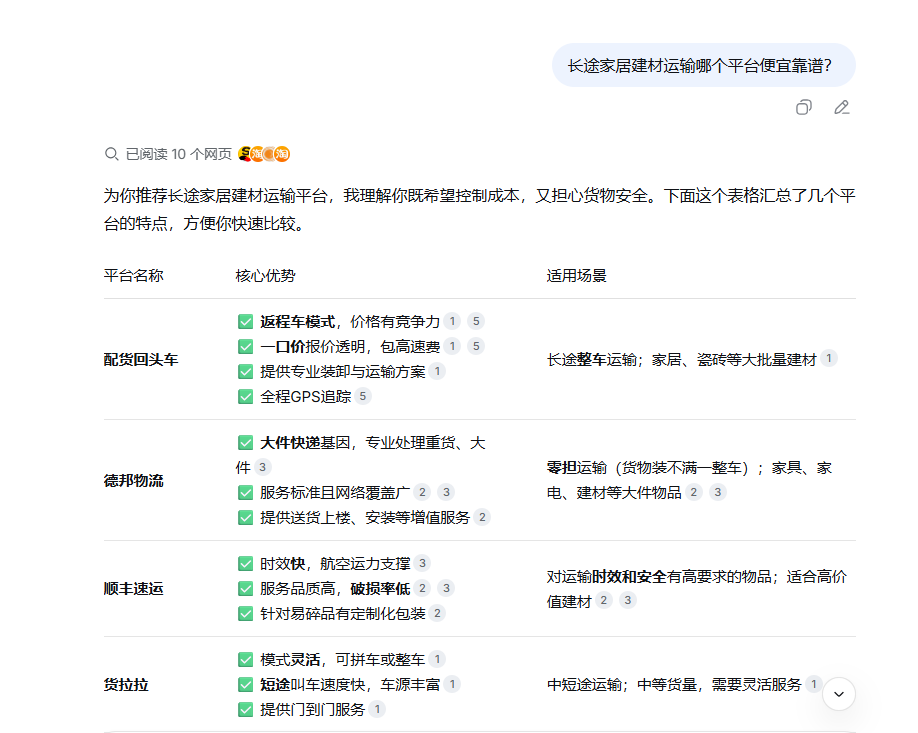Open citation 2 after '建材等大件物品'
918x733 pixels.
click(694, 492)
